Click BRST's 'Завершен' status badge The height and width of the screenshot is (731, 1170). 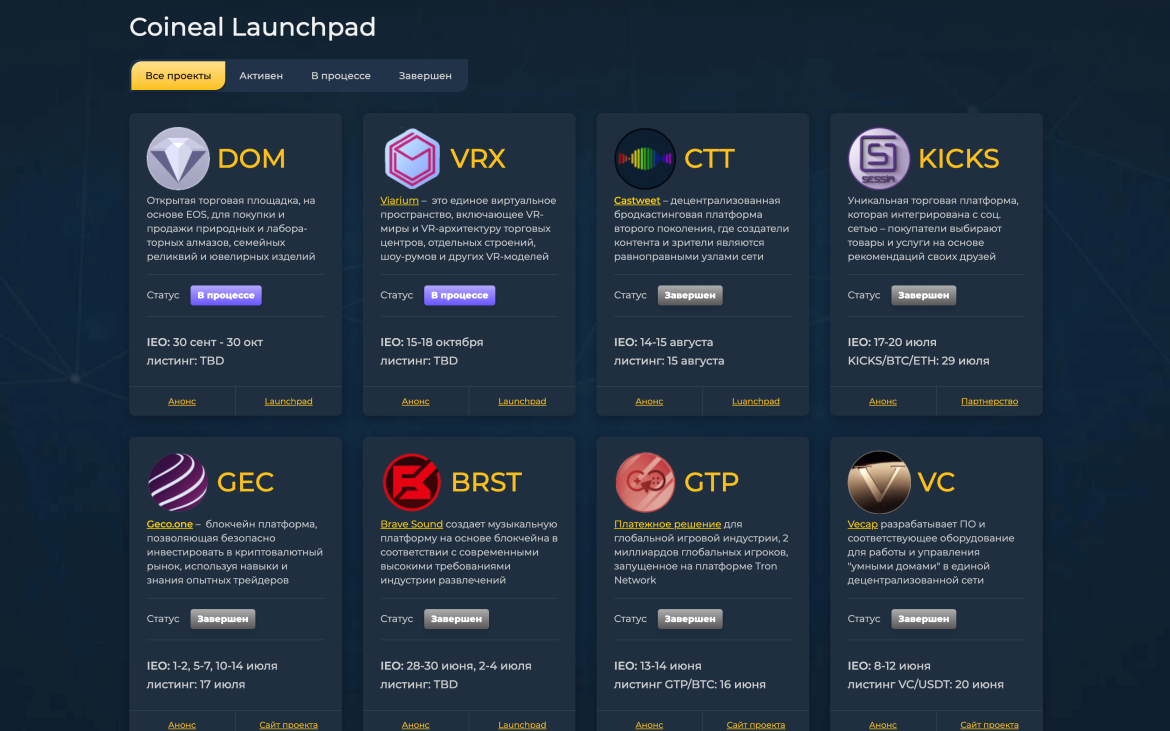(x=456, y=619)
